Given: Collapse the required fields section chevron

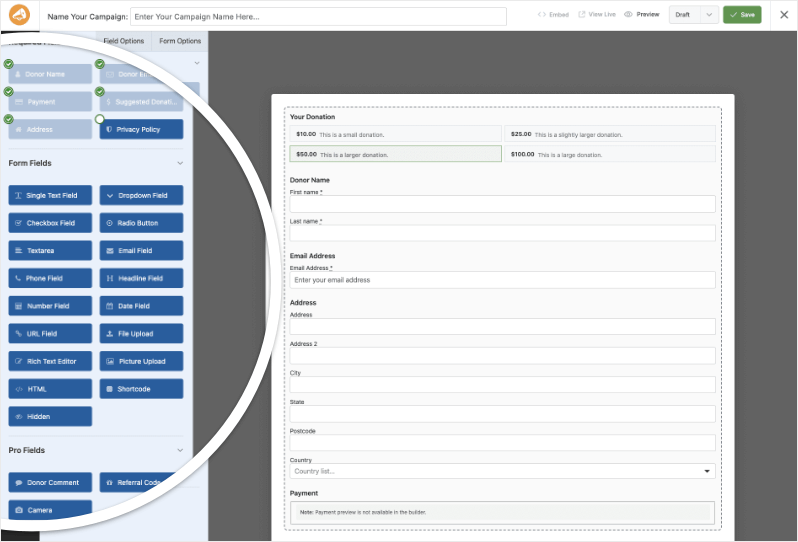Looking at the screenshot, I should [x=197, y=63].
